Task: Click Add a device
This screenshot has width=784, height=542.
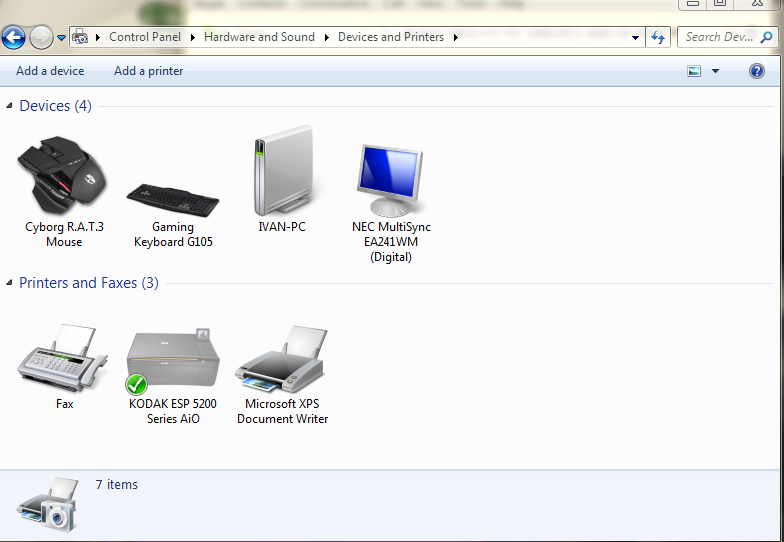Action: pos(50,71)
